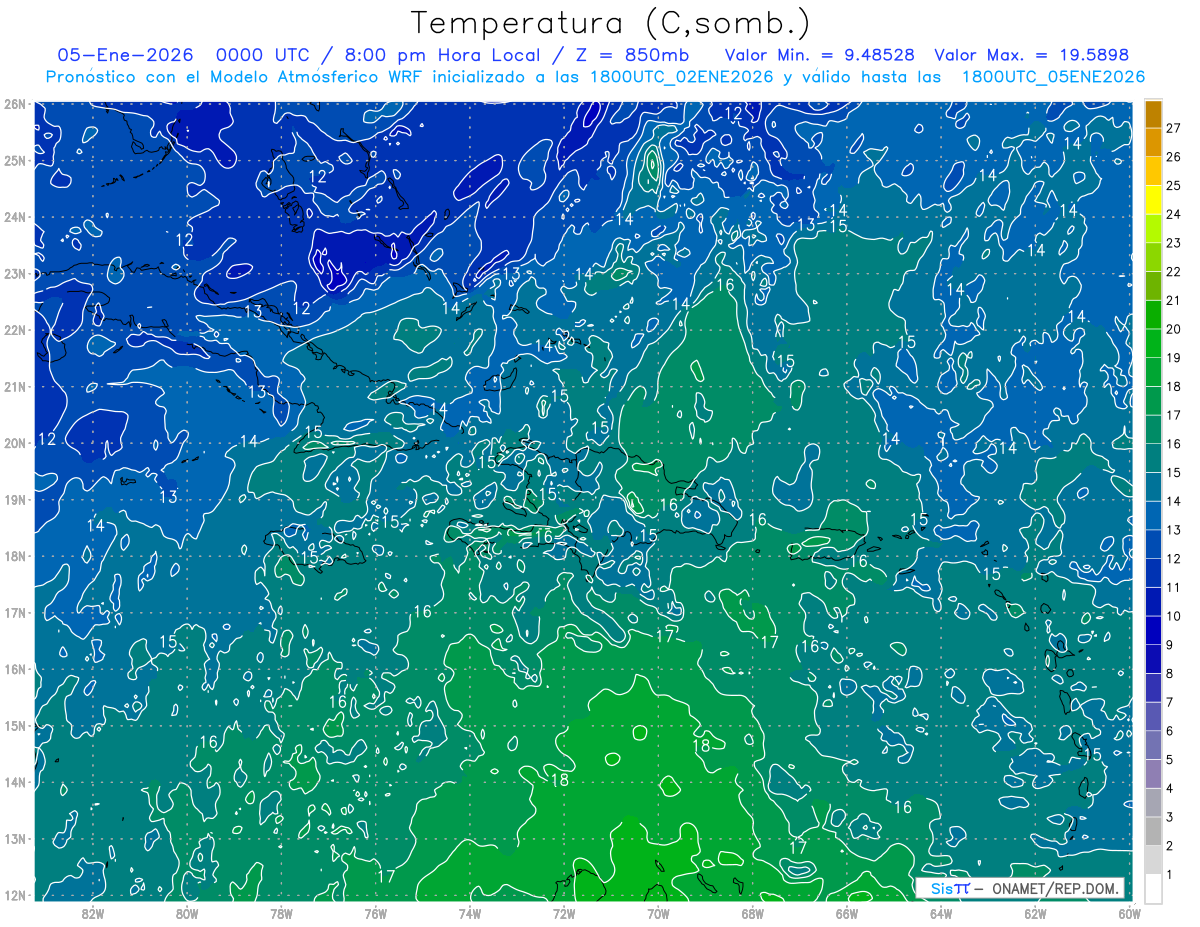Click the '10' label on the color scale
Viewport: 1200px width, 927px height.
1173,617
